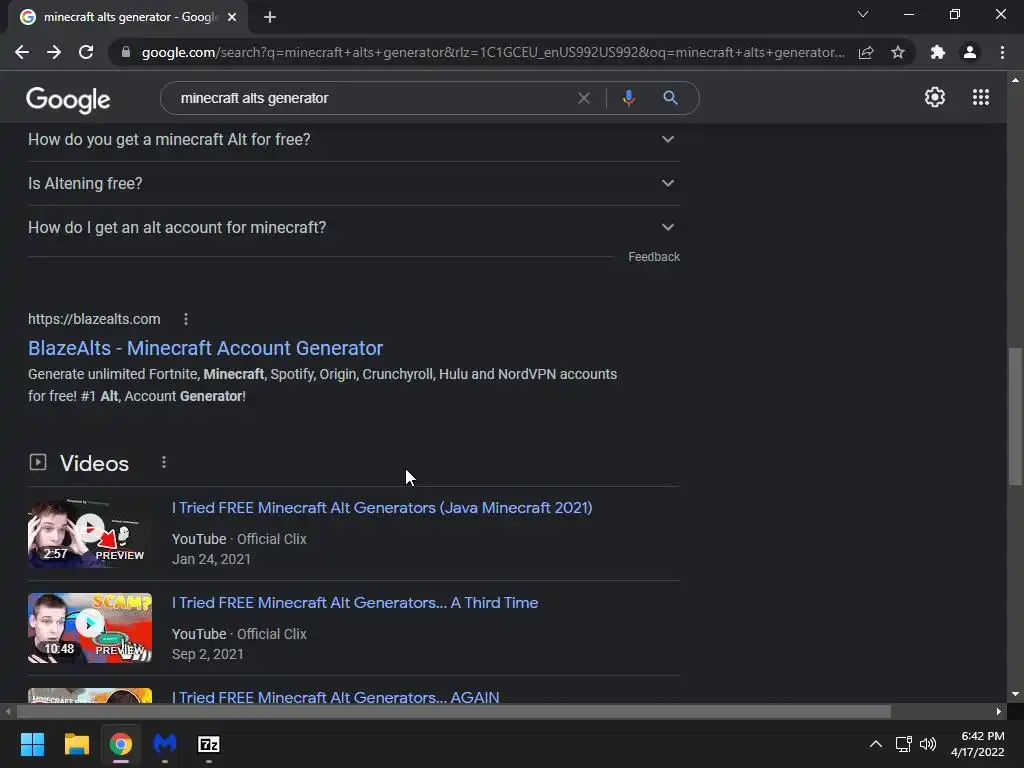Screen dimensions: 1024x768
Task: Show hidden system tray icons
Action: point(876,744)
